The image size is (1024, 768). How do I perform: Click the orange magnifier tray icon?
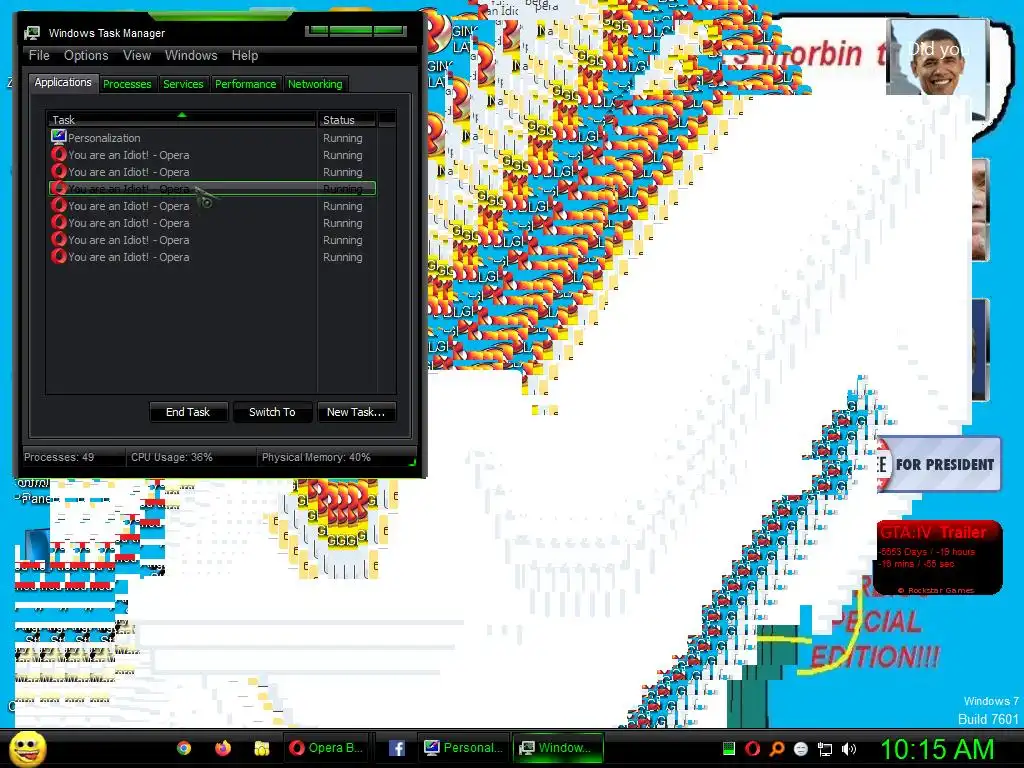(776, 748)
